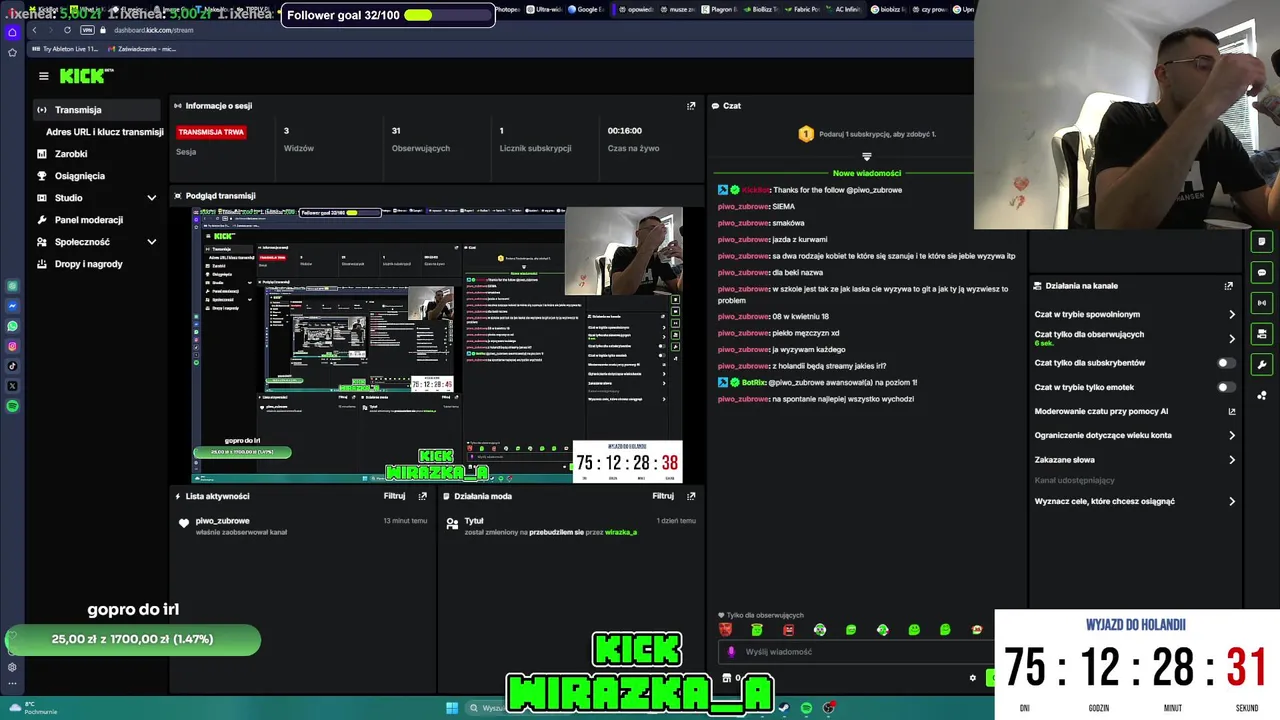Pop out the Informacje o sesji panel
Viewport: 1280px width, 720px height.
[691, 106]
